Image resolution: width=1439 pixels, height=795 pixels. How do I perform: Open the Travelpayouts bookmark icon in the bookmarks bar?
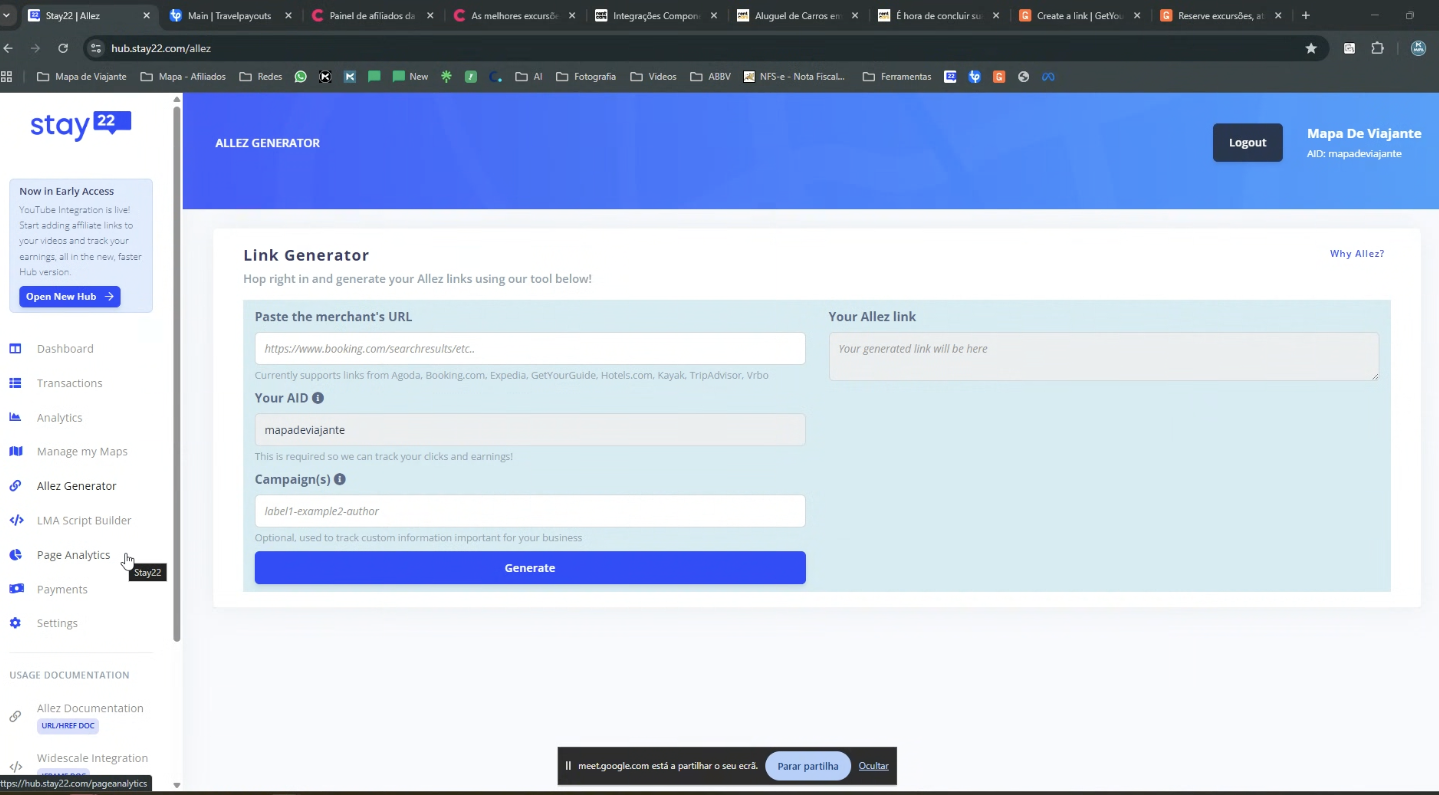click(x=974, y=77)
